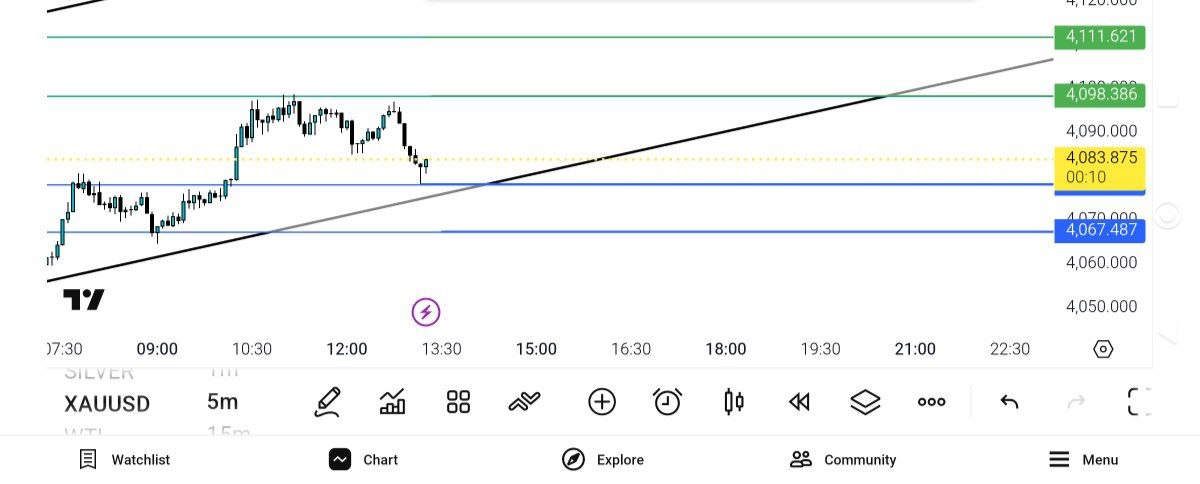Open the indicators chart icon
The image size is (1200, 484).
[x=393, y=402]
